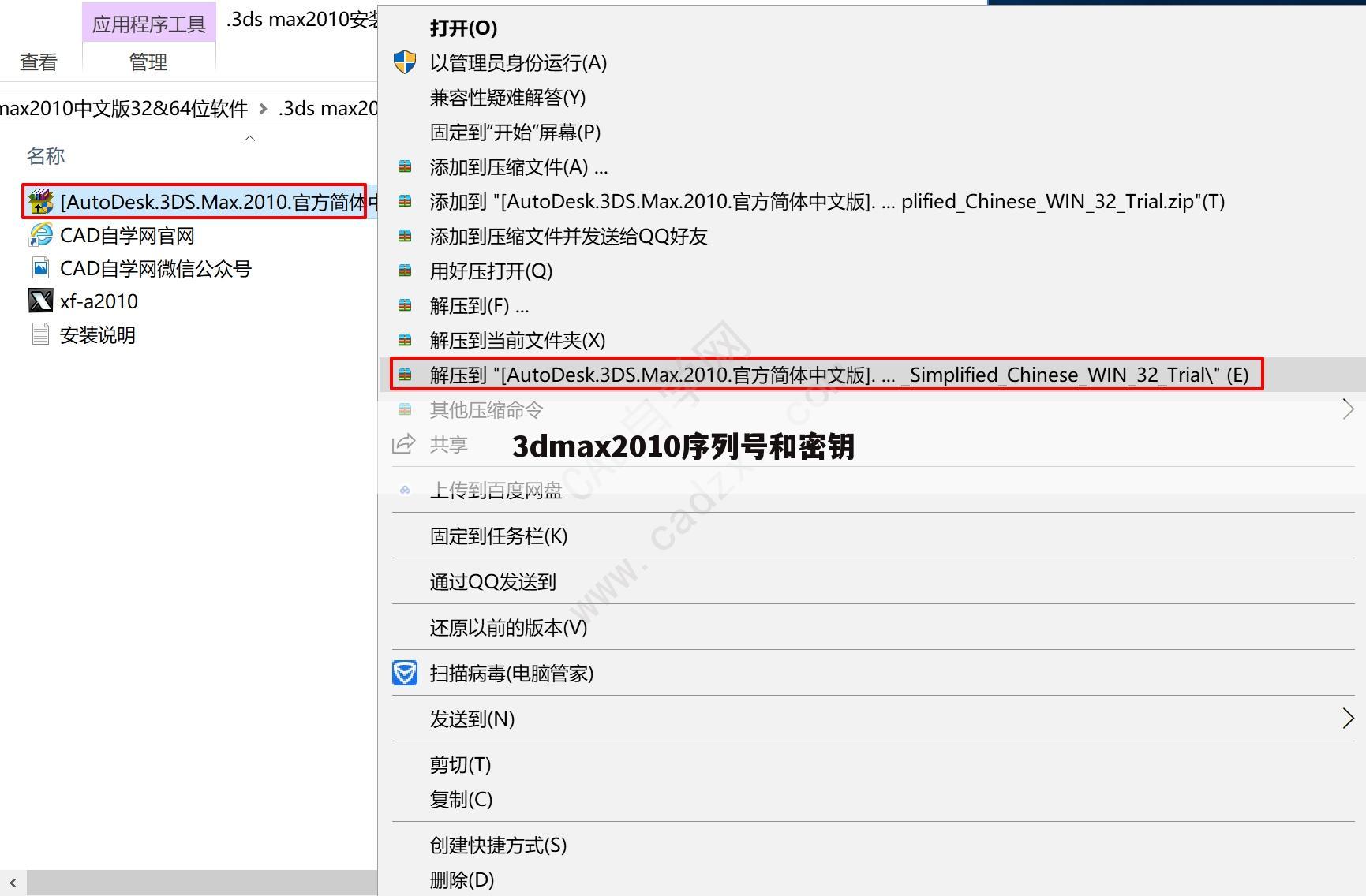Click the Internet Explorer icon of CAD自学网官网
This screenshot has width=1366, height=896.
tap(41, 235)
